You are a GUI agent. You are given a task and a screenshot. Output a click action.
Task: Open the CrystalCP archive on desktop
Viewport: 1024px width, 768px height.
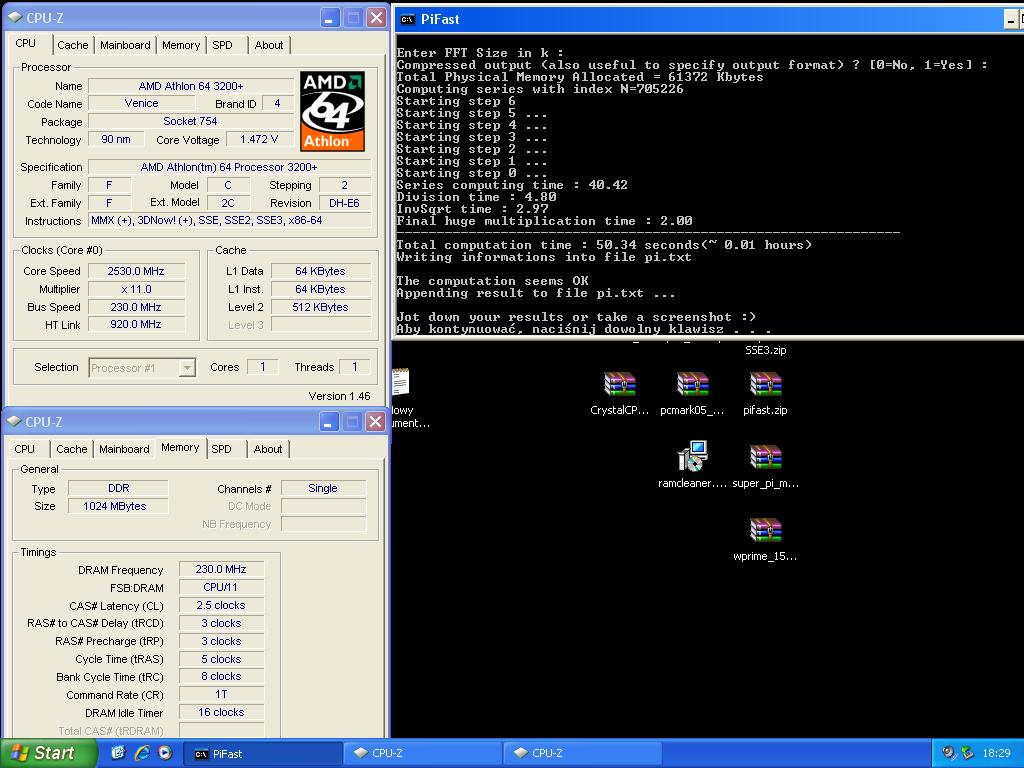tap(619, 384)
